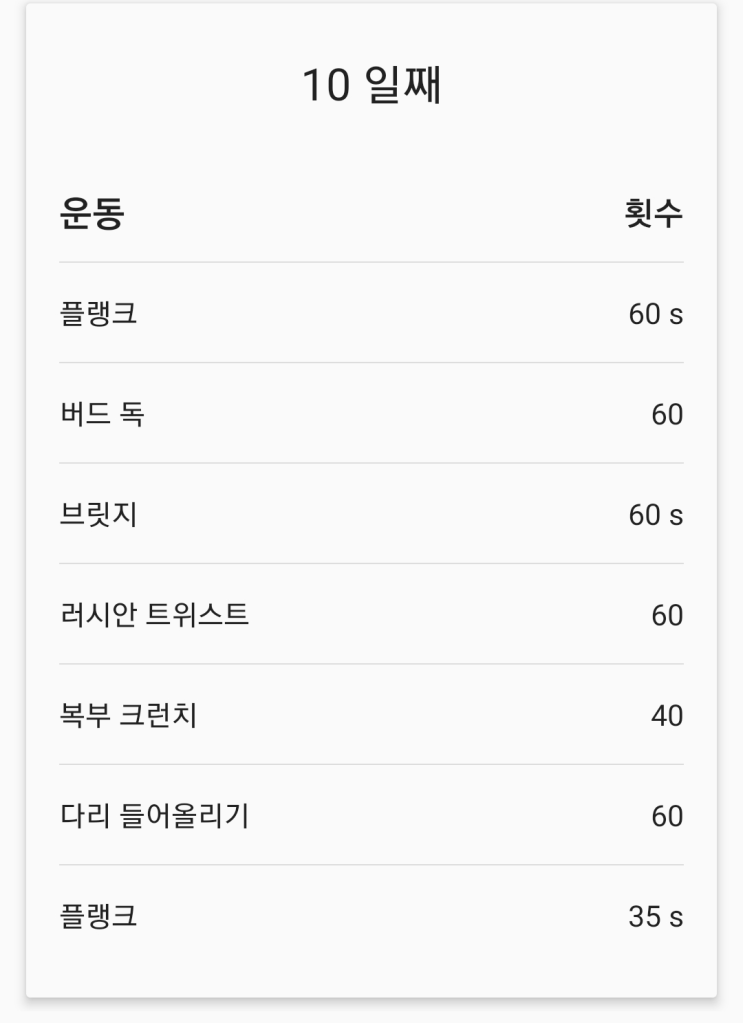Open the 러시안 트위스트 exercise
The height and width of the screenshot is (1023, 743).
[x=155, y=614]
